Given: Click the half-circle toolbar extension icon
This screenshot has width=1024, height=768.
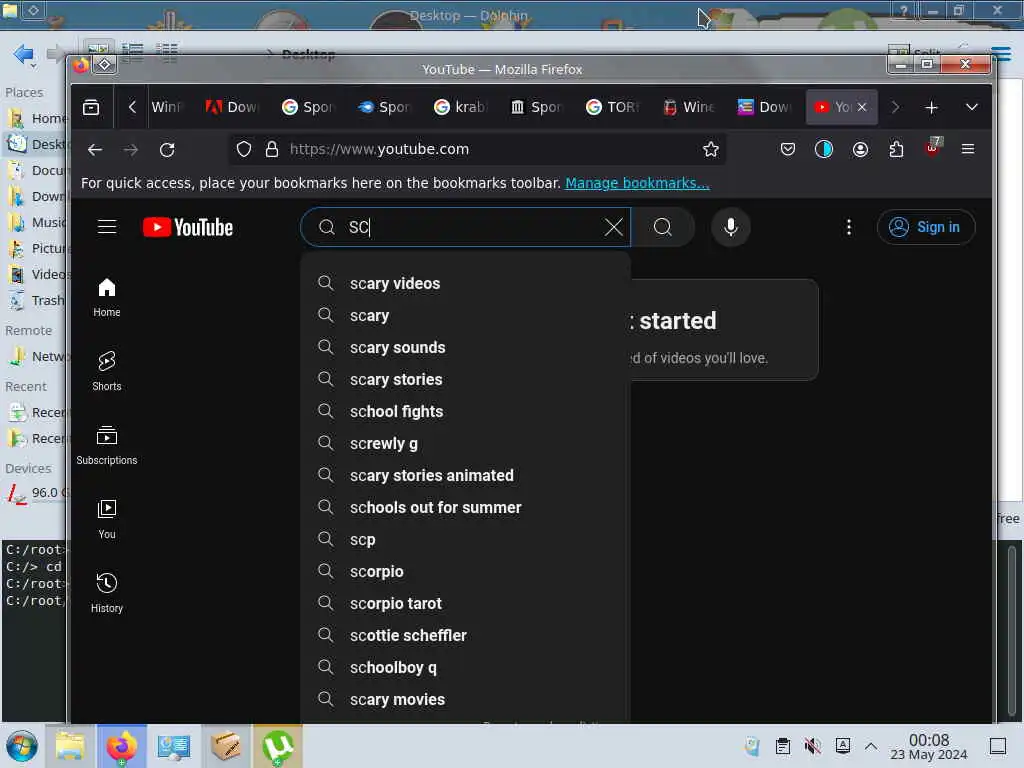Looking at the screenshot, I should point(824,150).
